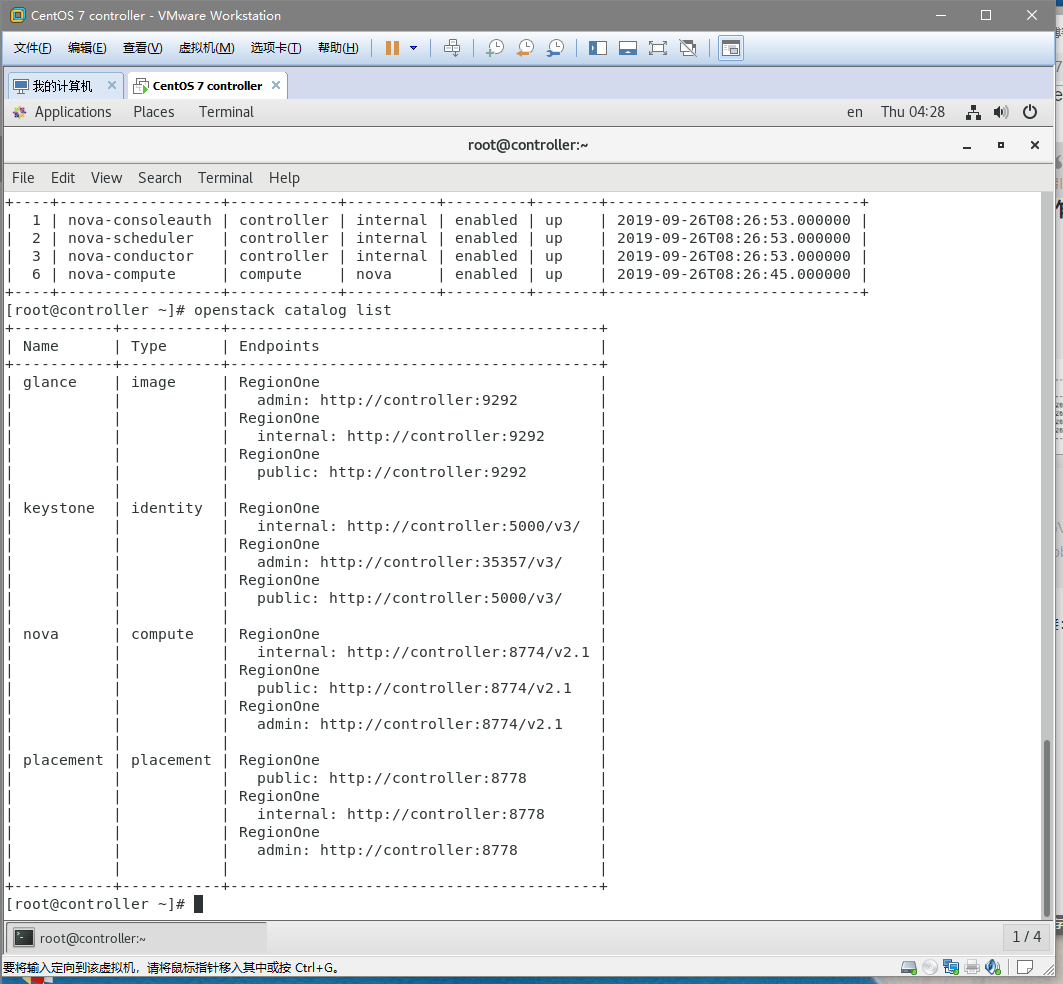Switch to the 我的计算机 tab
The width and height of the screenshot is (1063, 984).
62,85
